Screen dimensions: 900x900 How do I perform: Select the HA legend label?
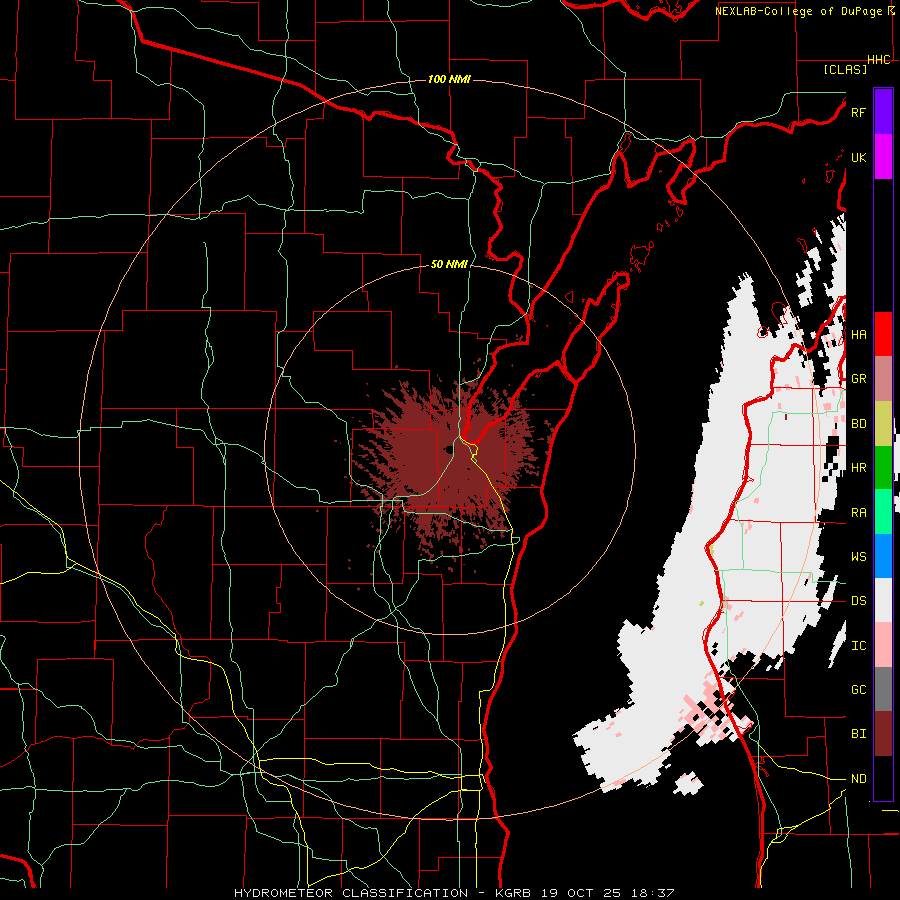coord(858,334)
